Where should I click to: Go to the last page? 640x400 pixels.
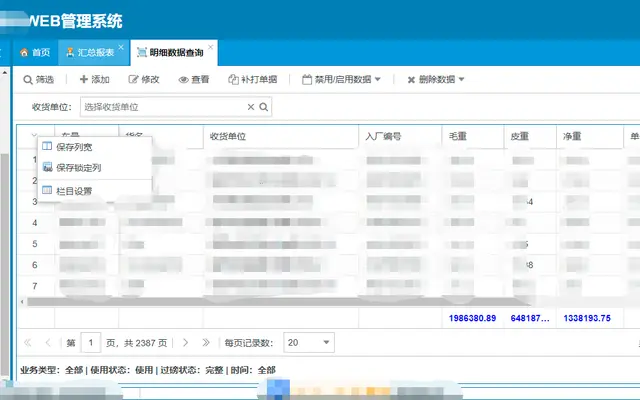(x=206, y=343)
